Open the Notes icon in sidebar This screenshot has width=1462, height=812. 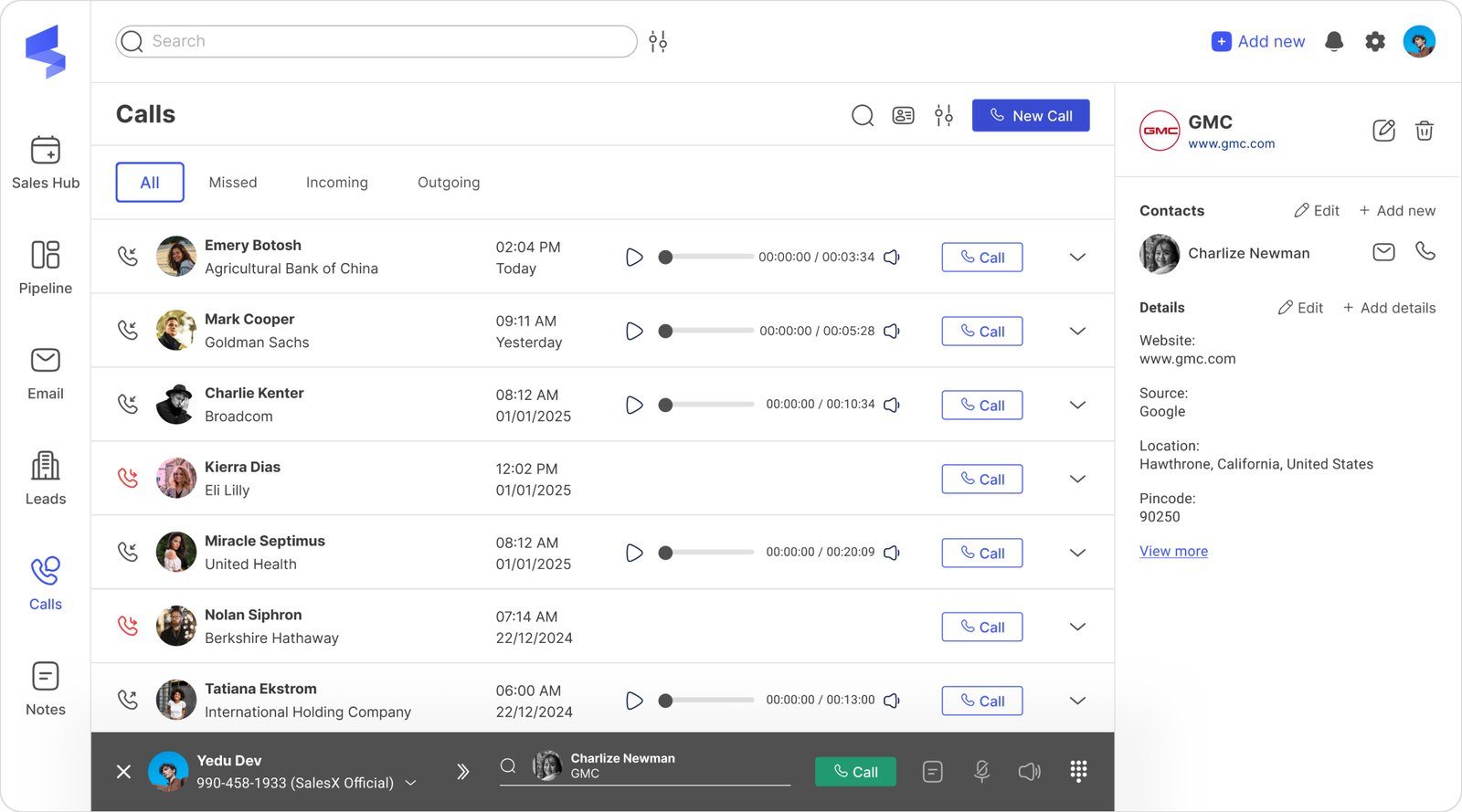click(45, 677)
